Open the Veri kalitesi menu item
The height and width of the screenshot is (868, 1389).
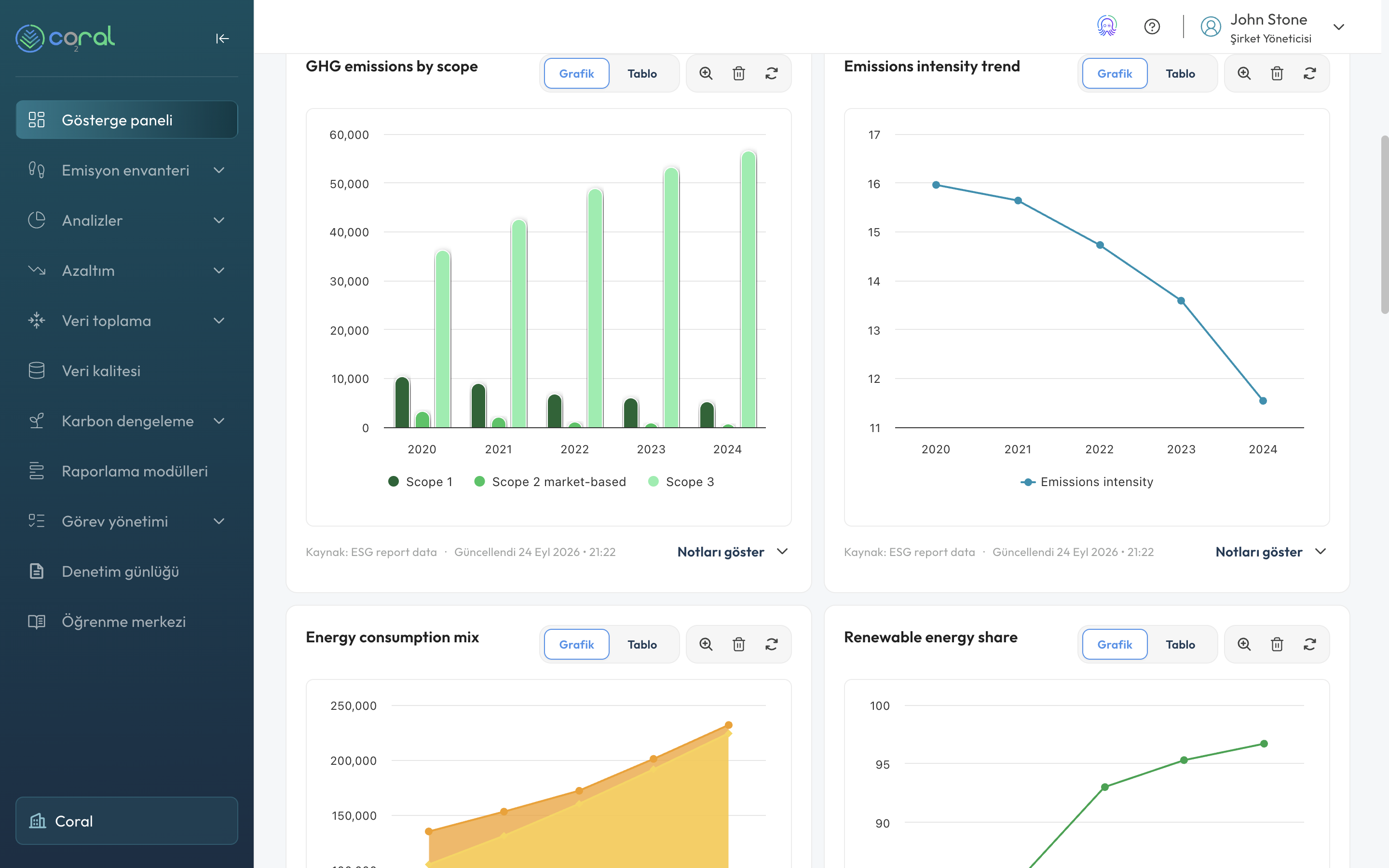(x=127, y=370)
